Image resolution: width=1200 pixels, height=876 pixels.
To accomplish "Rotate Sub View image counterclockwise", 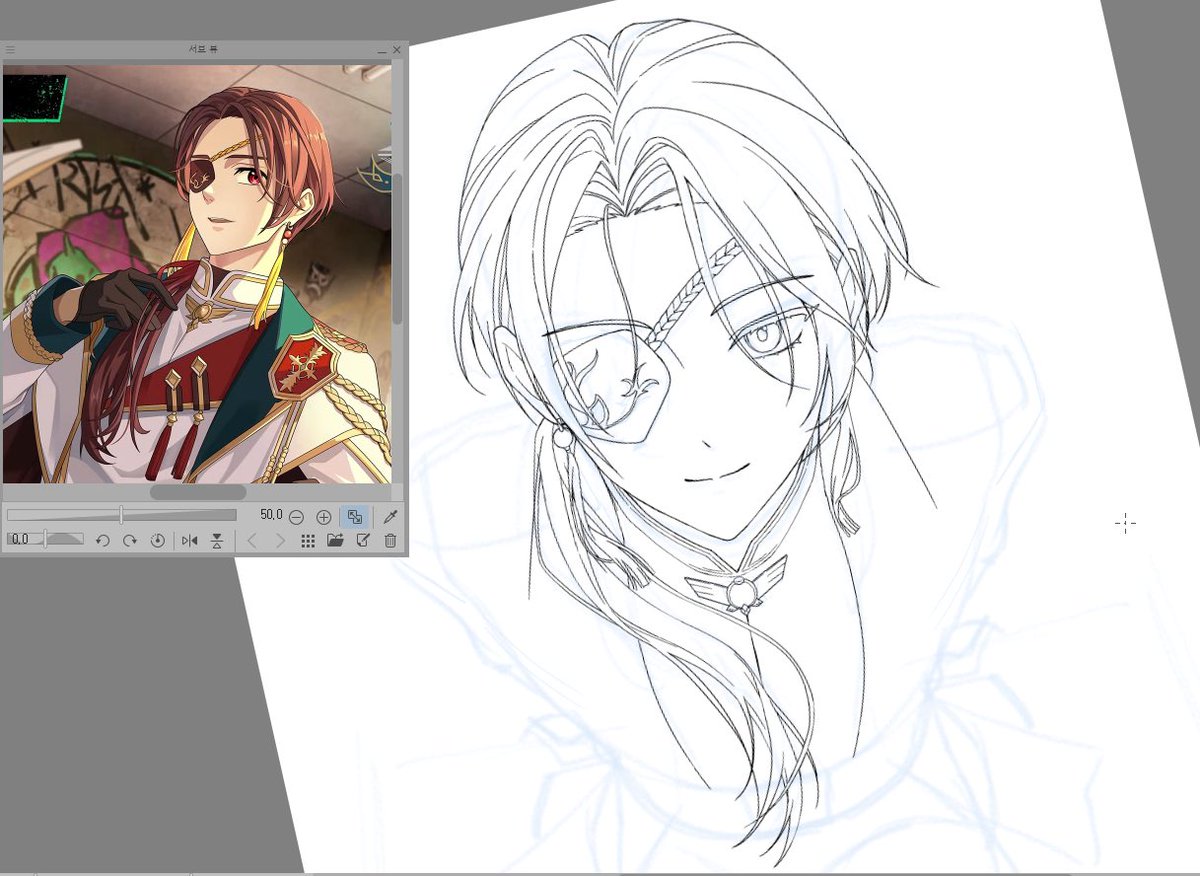I will (102, 541).
